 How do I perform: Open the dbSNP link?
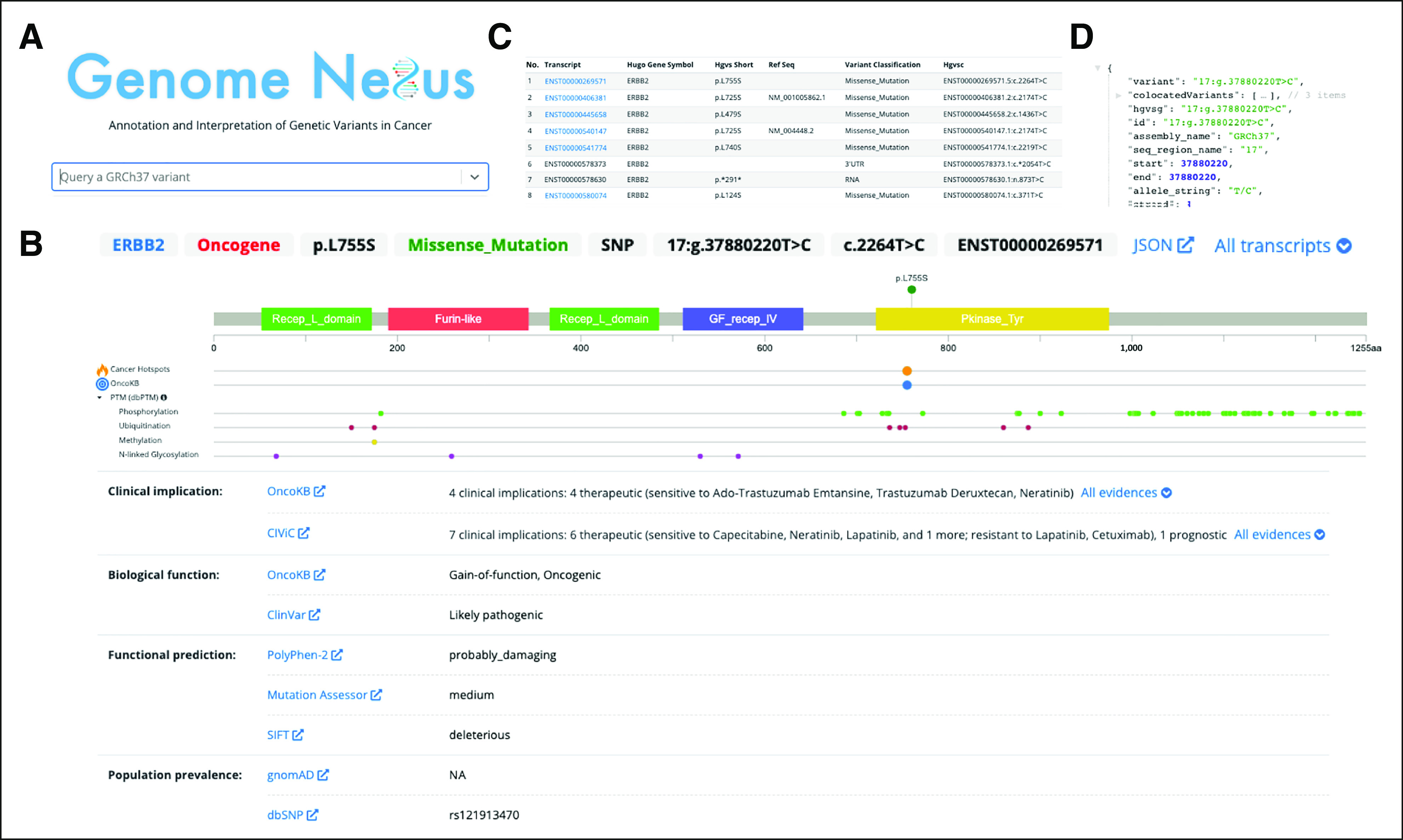[x=285, y=815]
